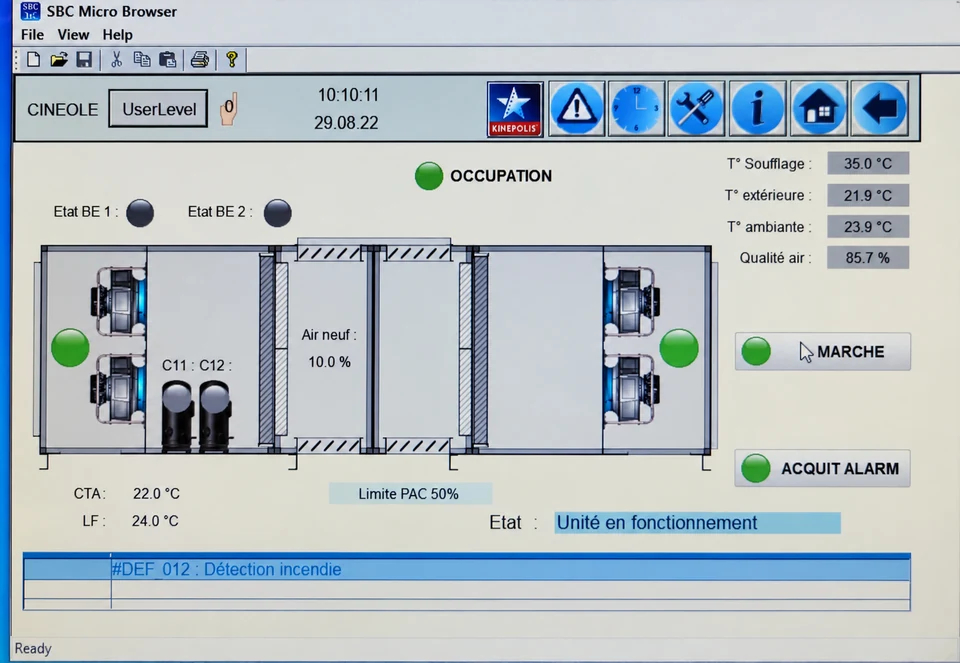Select the DEF_012 Détection incendie alarm row
Image resolution: width=960 pixels, height=663 pixels.
467,569
